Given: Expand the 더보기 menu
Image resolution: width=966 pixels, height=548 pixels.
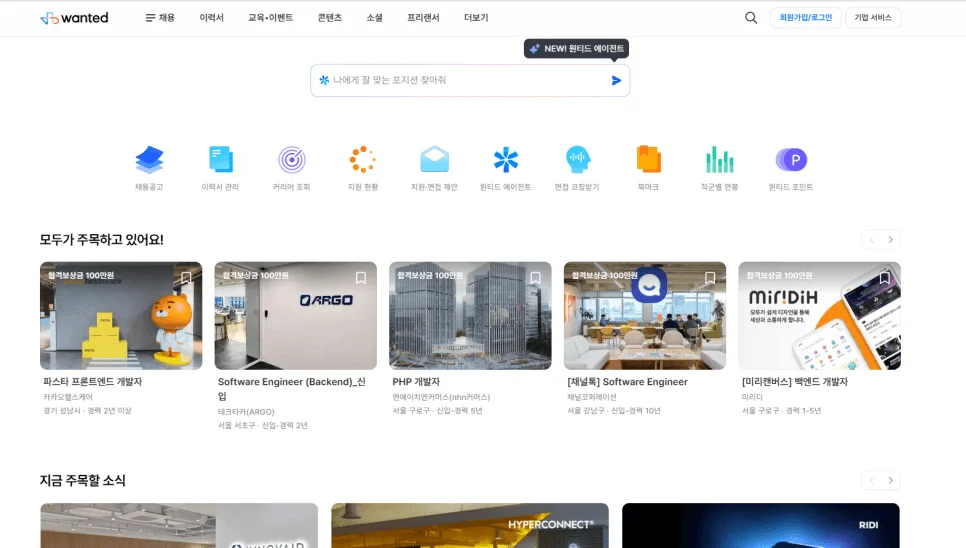Looking at the screenshot, I should point(476,18).
